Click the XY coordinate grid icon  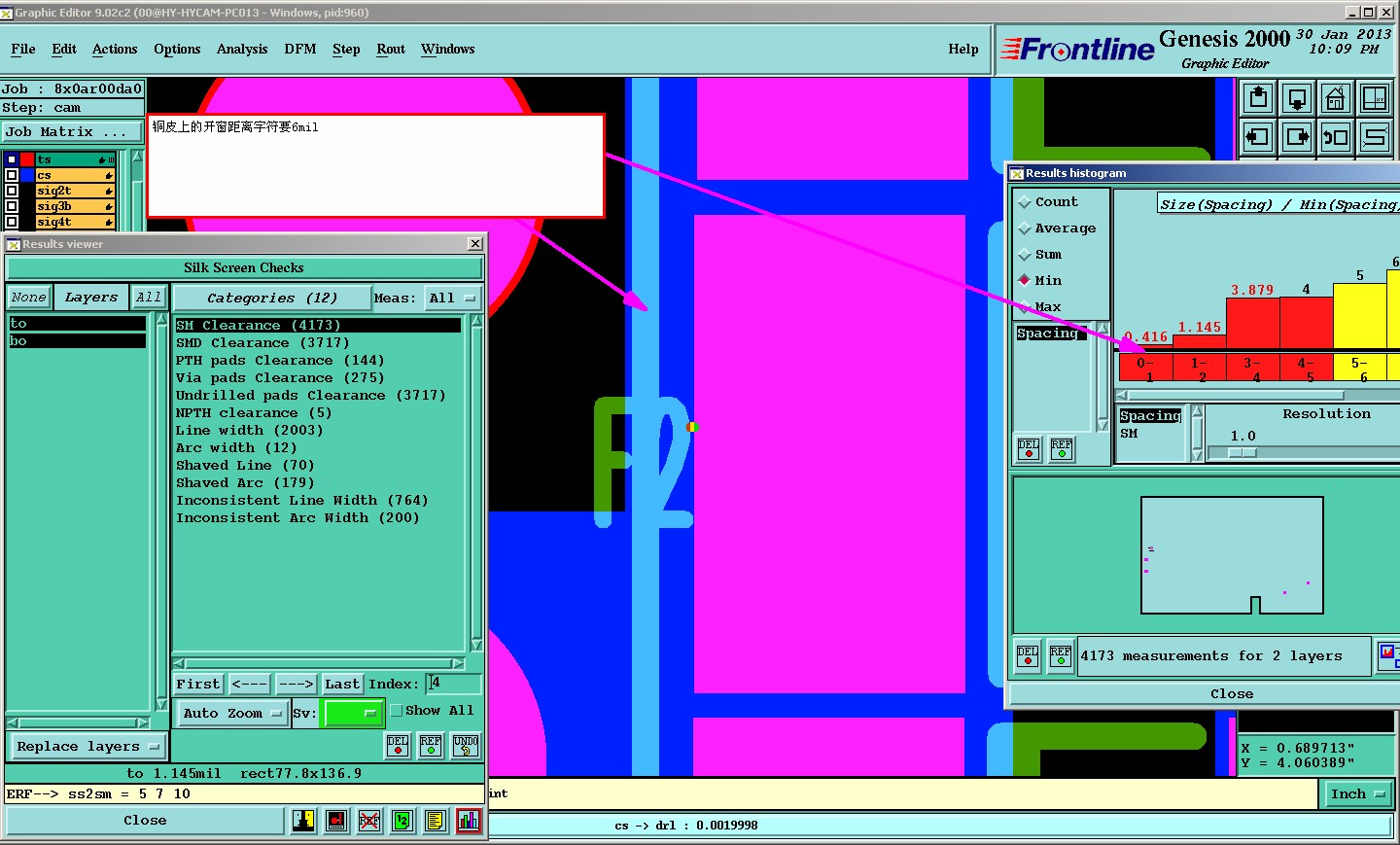(1375, 98)
